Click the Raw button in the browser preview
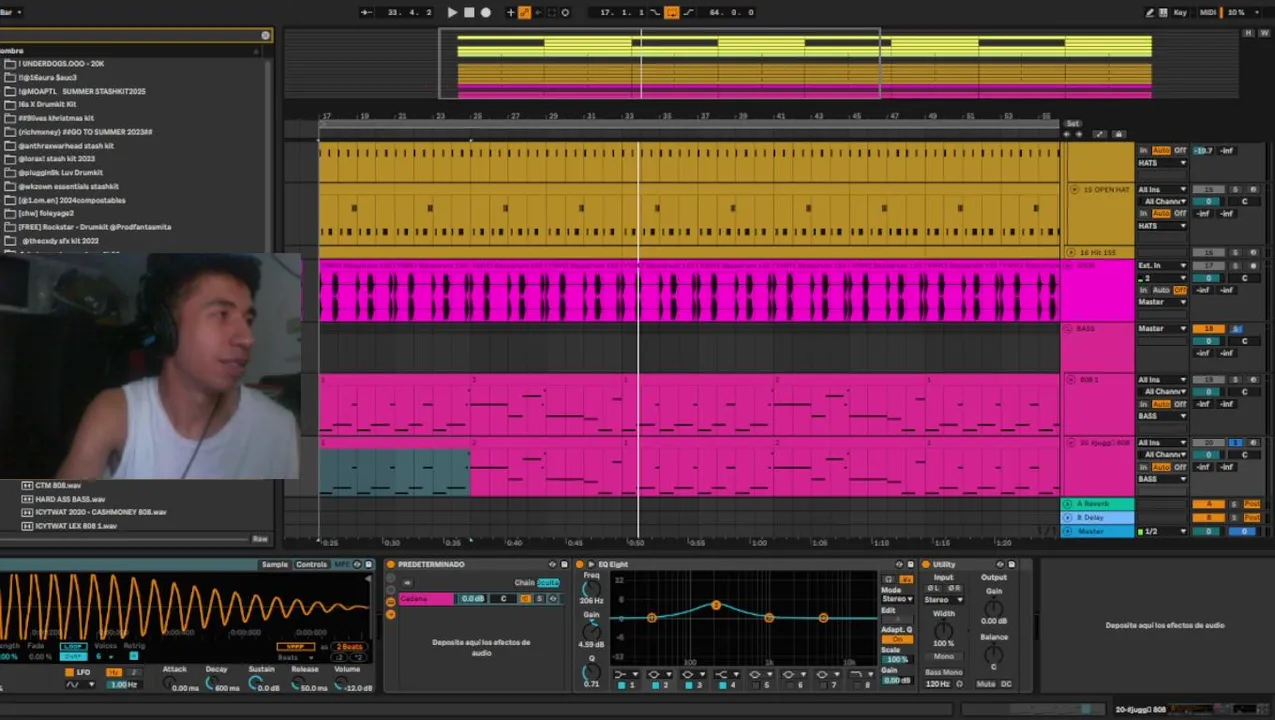 (x=260, y=539)
